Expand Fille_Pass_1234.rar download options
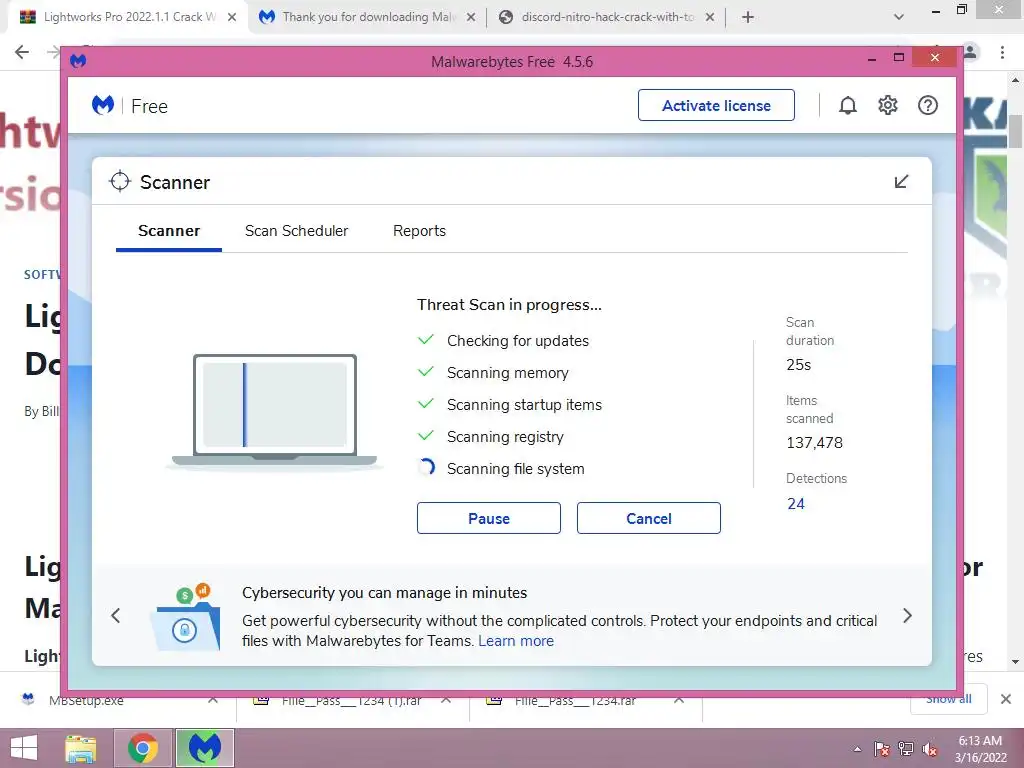This screenshot has height=768, width=1024. pos(679,700)
